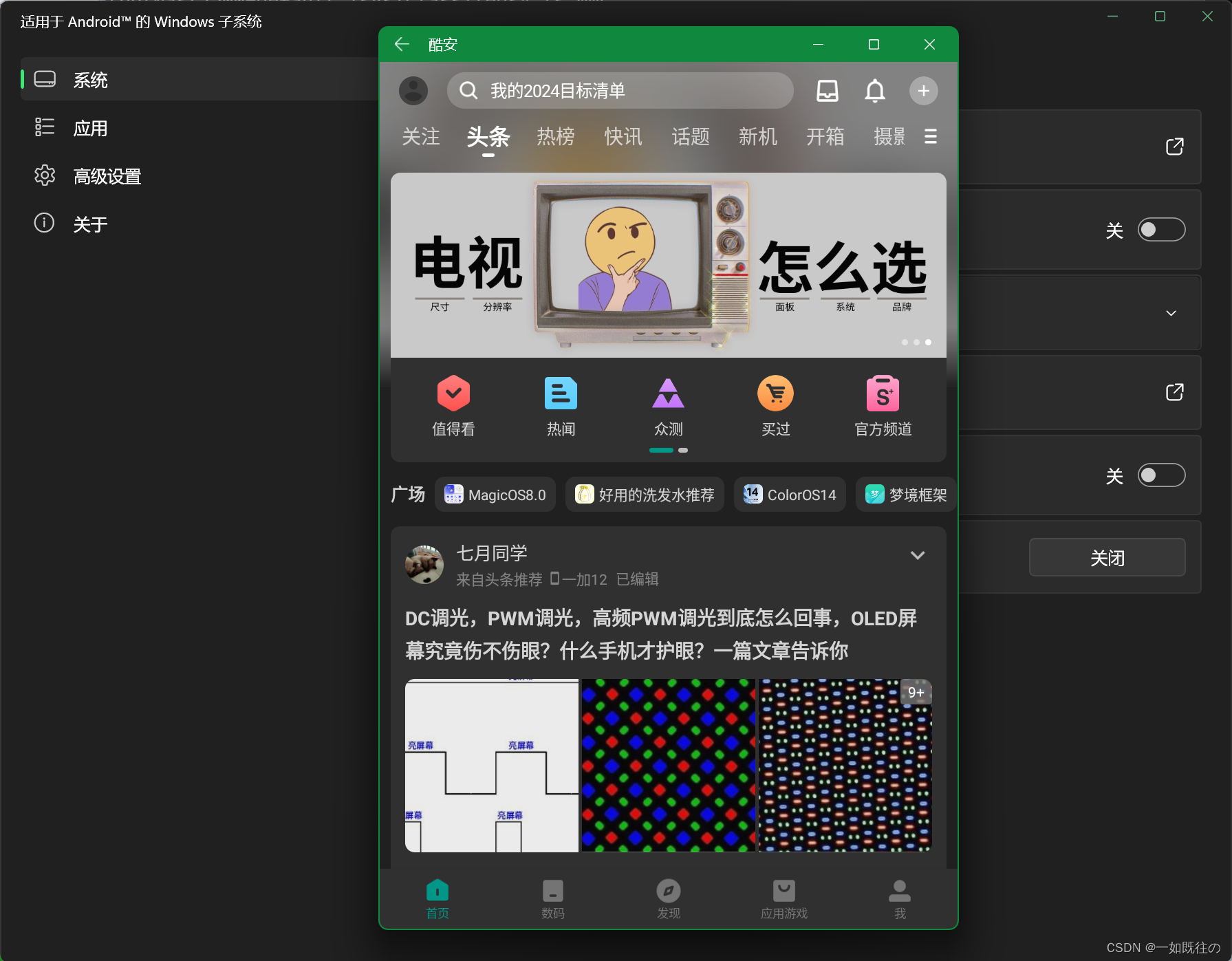The width and height of the screenshot is (1232, 961).
Task: Expand the post options chevron for 七月同学
Action: [918, 555]
